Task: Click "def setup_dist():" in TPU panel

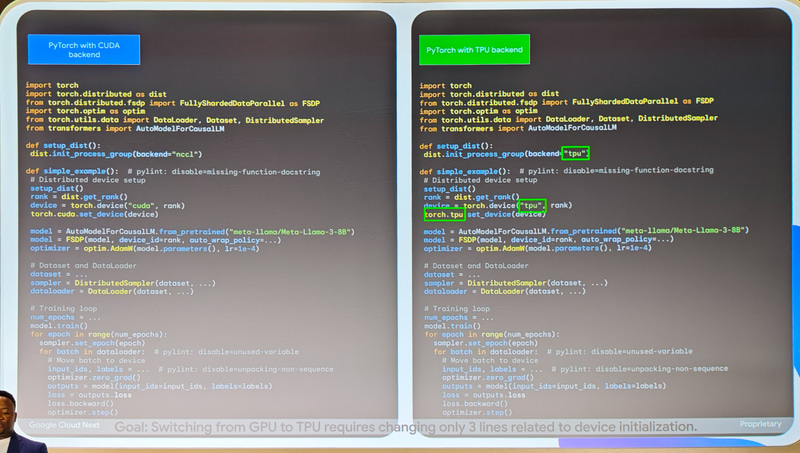Action: [456, 145]
